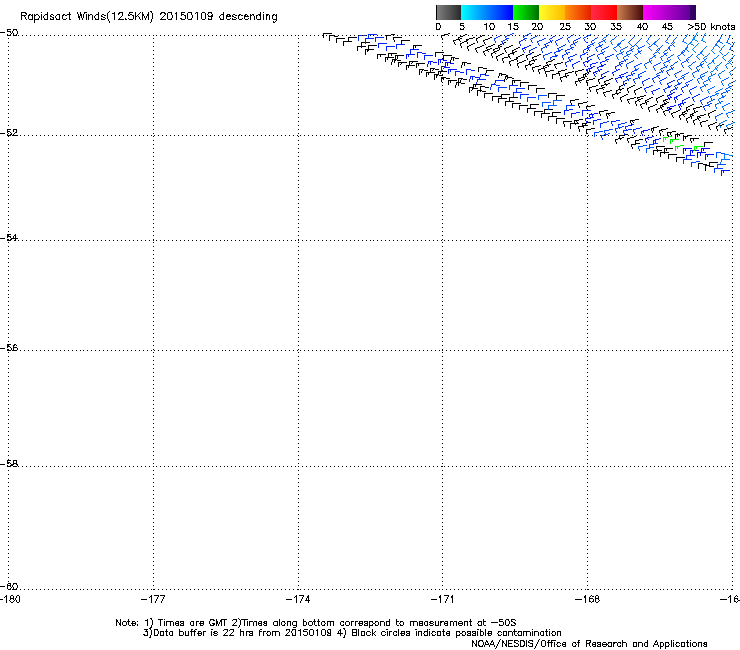
Task: Click the latitude label '-54'
Action: (x=9, y=238)
